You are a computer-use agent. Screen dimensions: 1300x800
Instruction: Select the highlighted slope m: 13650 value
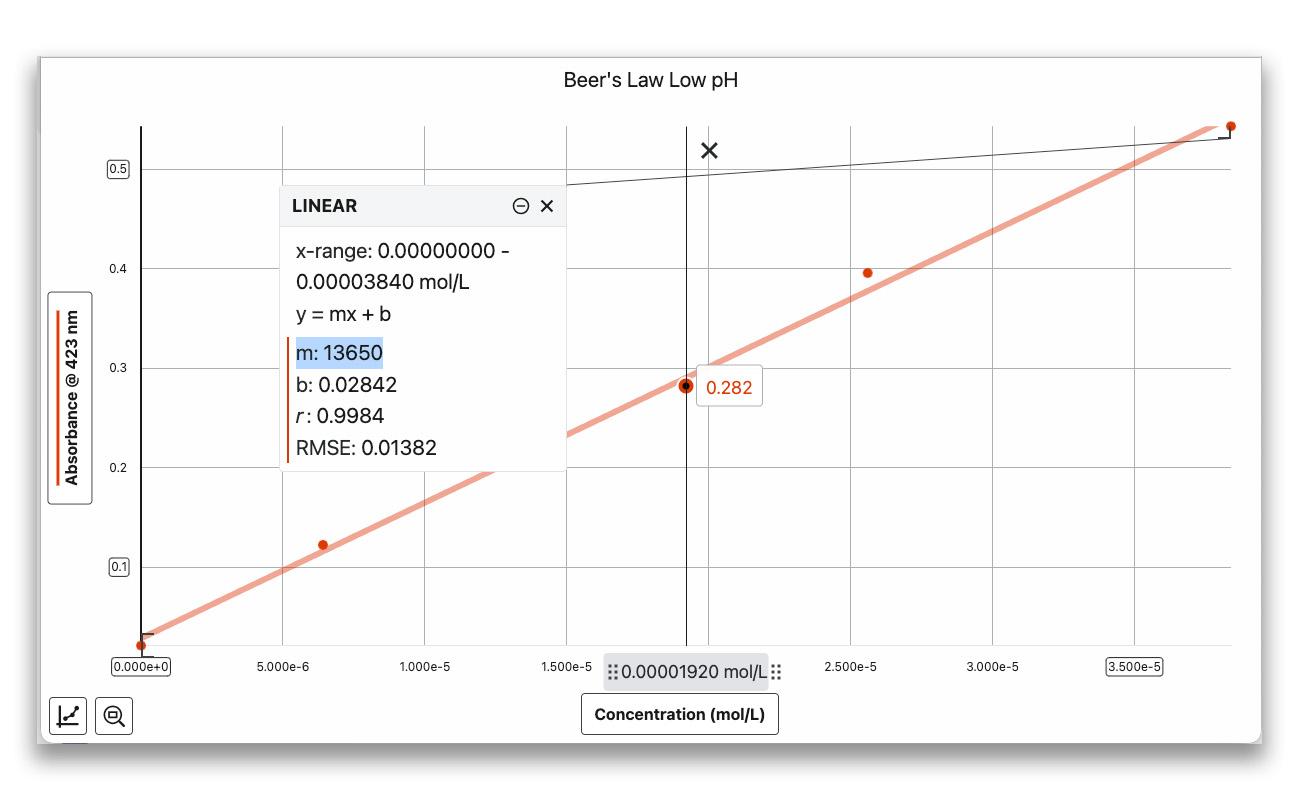[x=339, y=353]
